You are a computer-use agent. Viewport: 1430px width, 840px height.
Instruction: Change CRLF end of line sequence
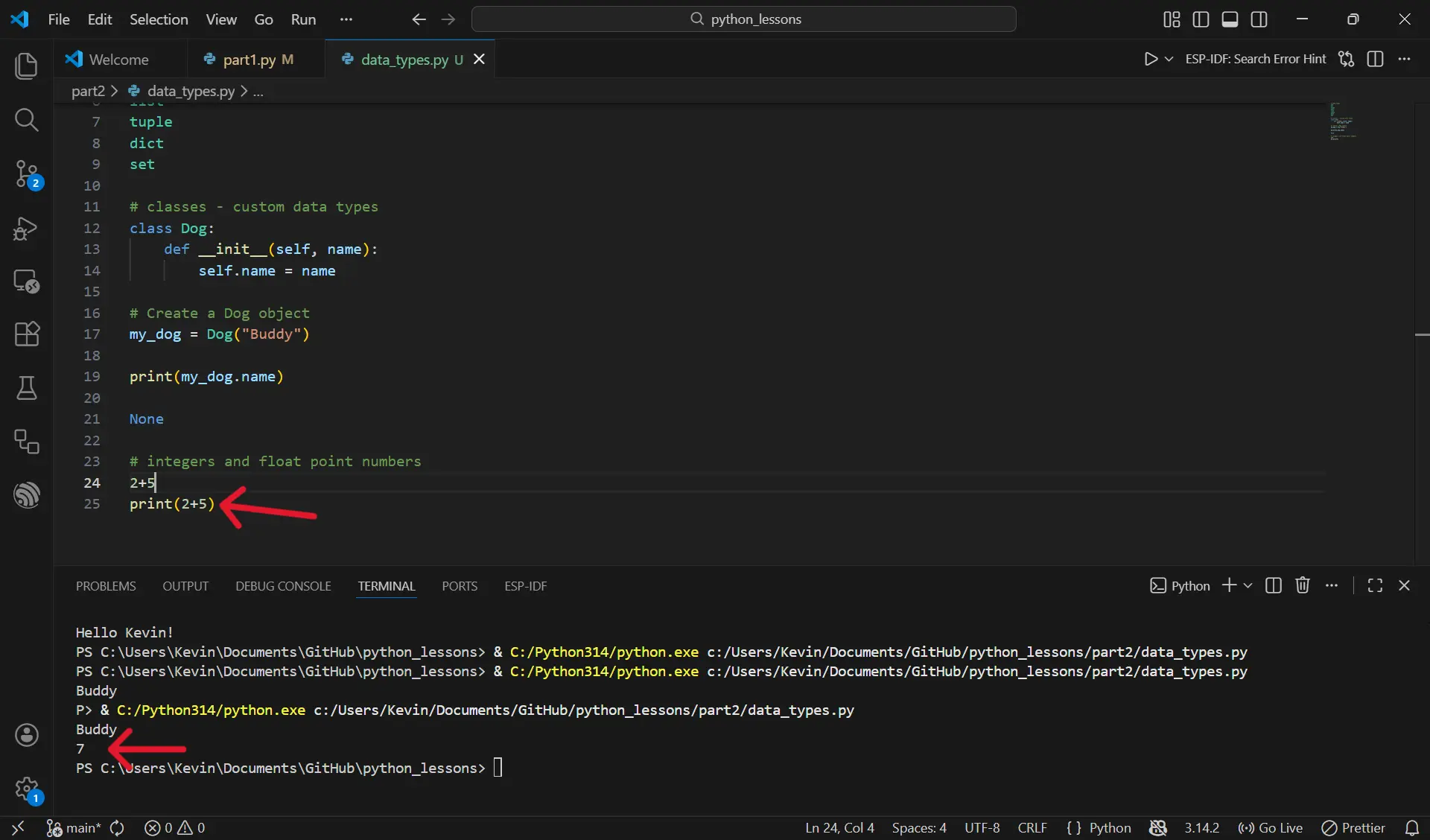point(1032,827)
